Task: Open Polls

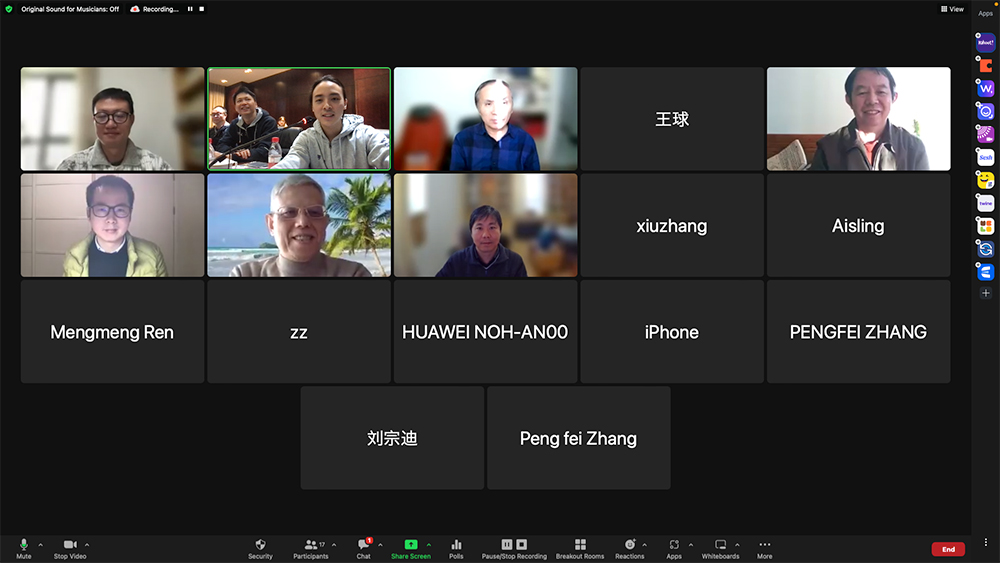Action: [456, 548]
